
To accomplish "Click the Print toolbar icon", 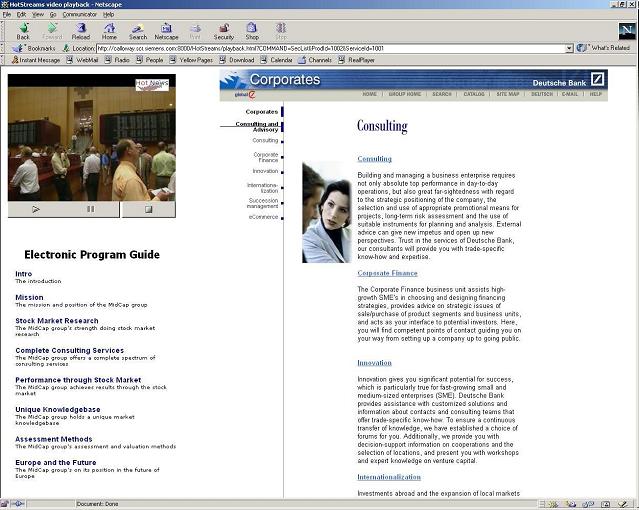I will click(x=195, y=30).
